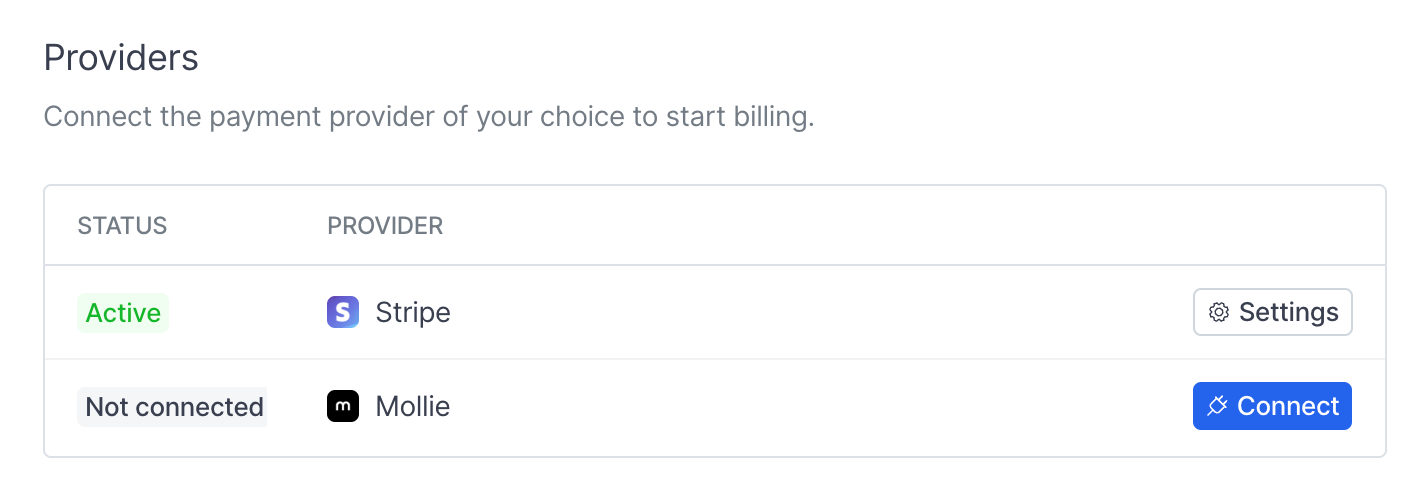
Task: Click the Providers section heading
Action: click(121, 58)
